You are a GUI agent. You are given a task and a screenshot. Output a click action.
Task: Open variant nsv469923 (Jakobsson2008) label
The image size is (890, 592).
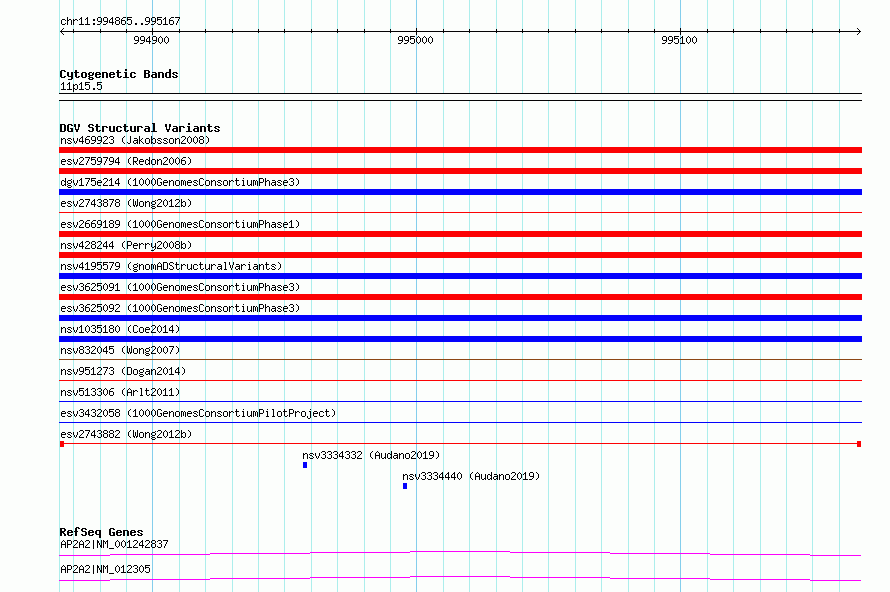coord(135,140)
